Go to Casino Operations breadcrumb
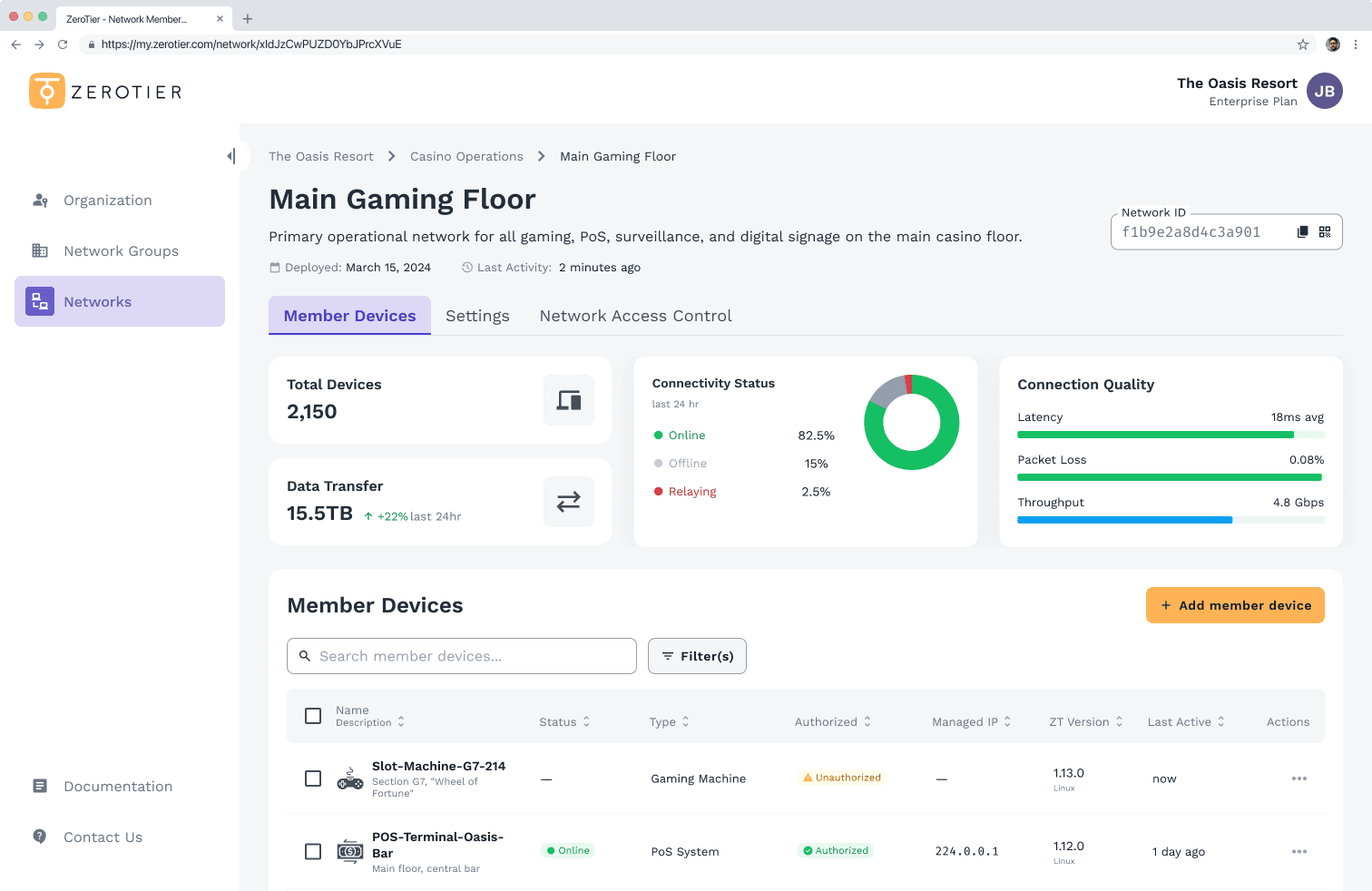 (466, 156)
